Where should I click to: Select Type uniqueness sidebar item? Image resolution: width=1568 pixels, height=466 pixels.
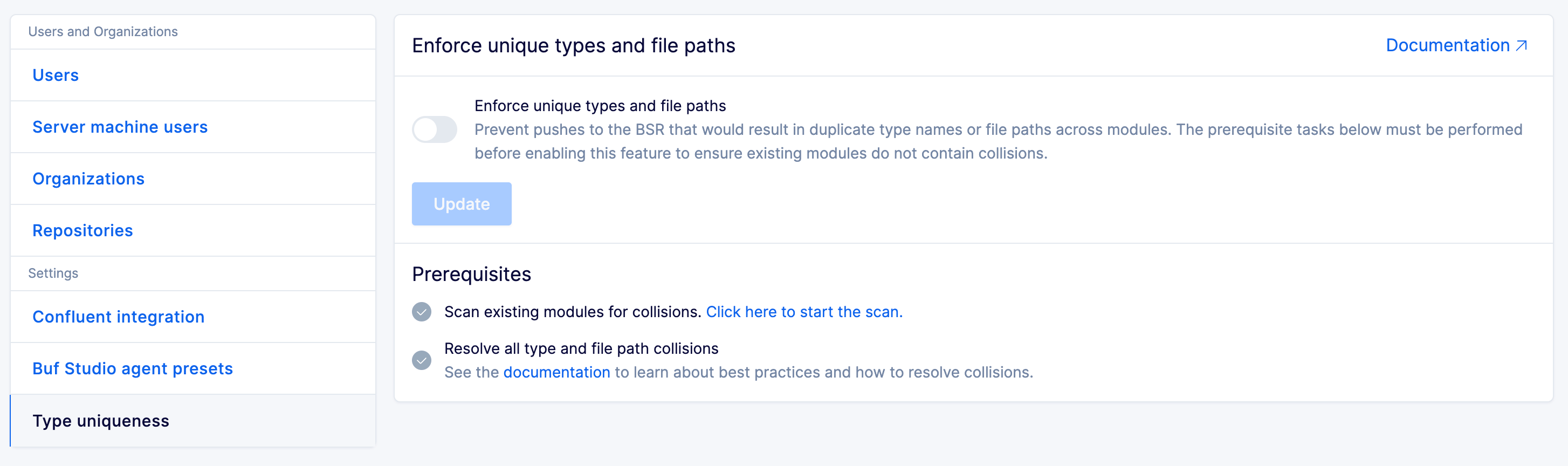tap(193, 421)
